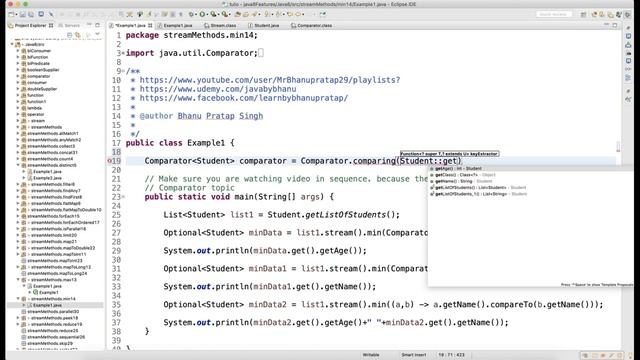
Task: Switch to the Servers view tab
Action: click(69, 25)
